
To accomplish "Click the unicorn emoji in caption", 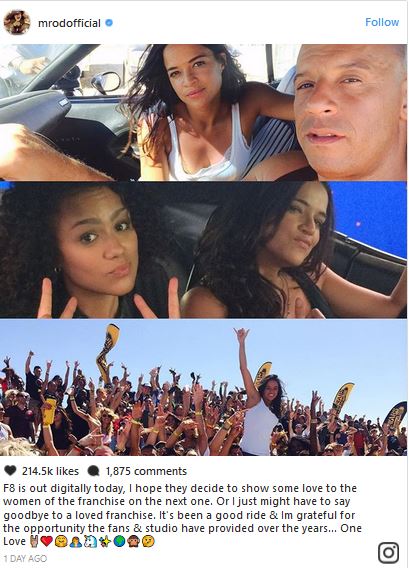I will (90, 542).
